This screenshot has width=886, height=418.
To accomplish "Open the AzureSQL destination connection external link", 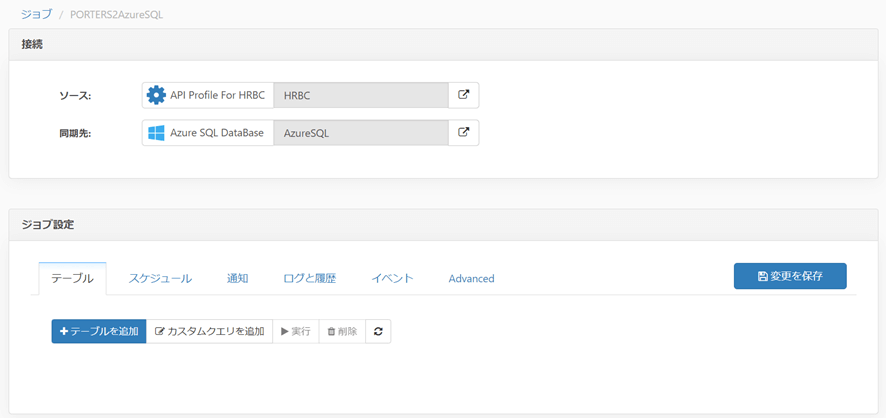I will (463, 133).
